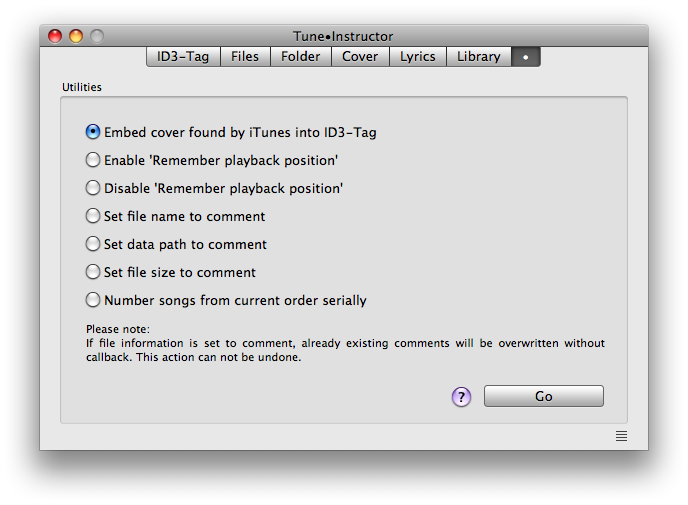Open the Cover tab
The image size is (688, 505).
coord(360,57)
